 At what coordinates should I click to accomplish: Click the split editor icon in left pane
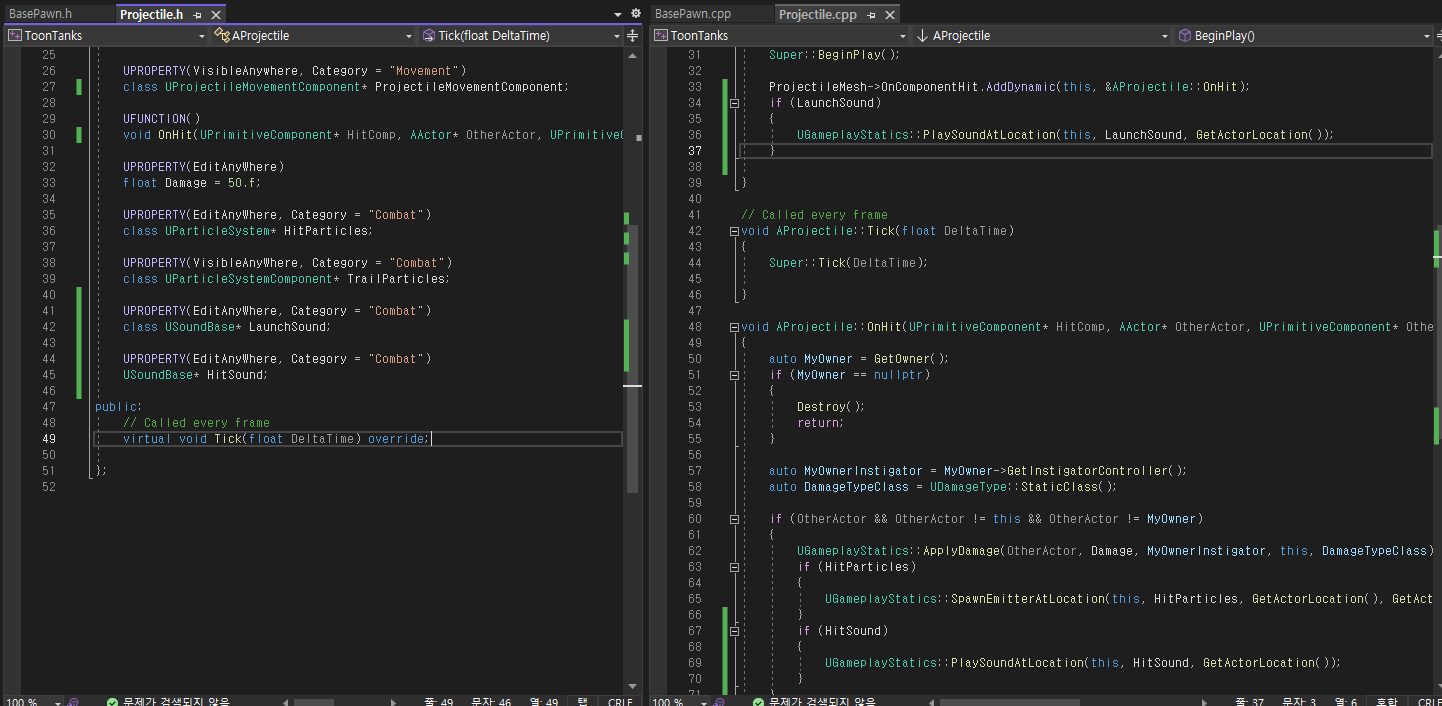tap(632, 36)
